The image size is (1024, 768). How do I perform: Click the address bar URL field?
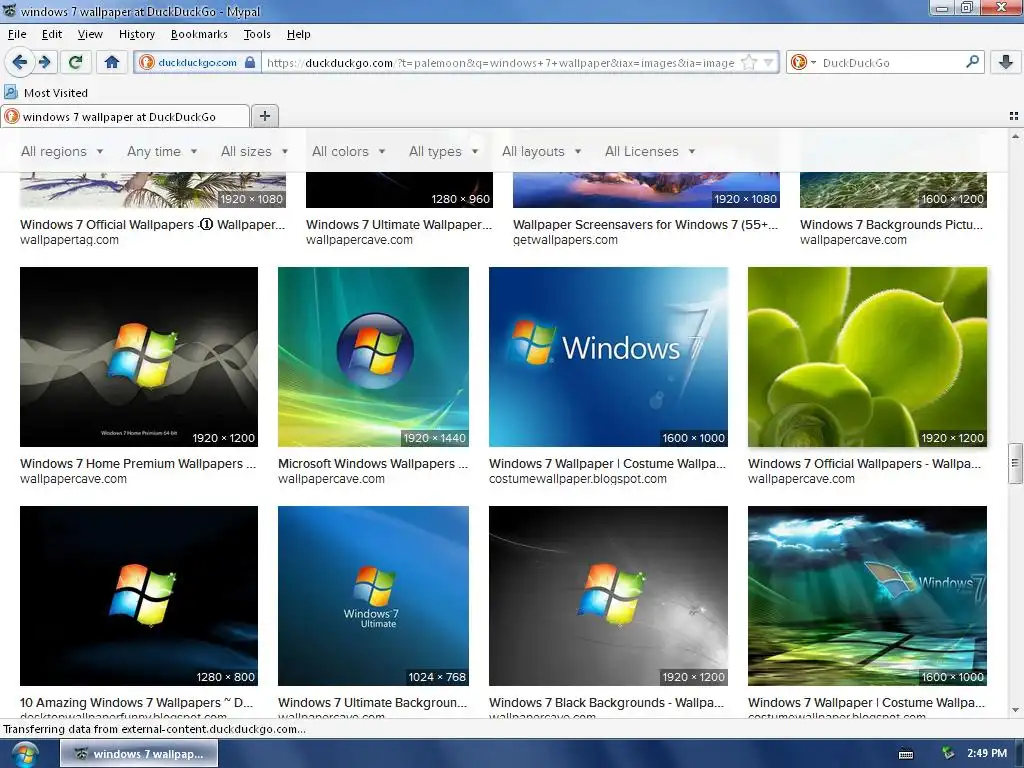(x=501, y=63)
